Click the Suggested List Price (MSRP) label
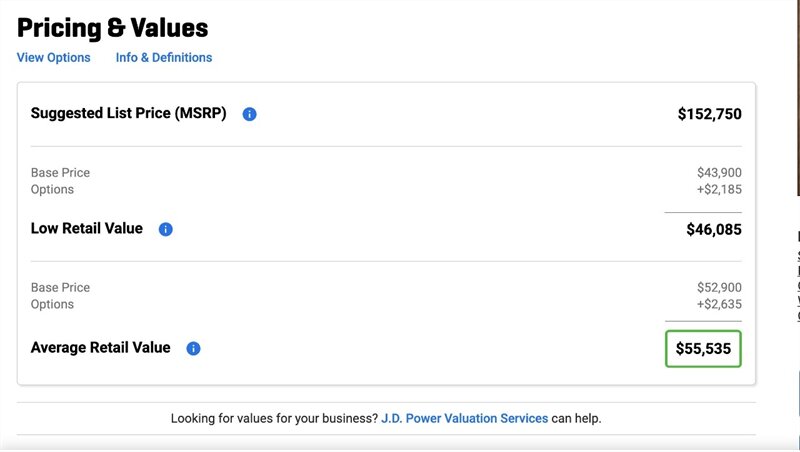The image size is (800, 452). coord(129,114)
